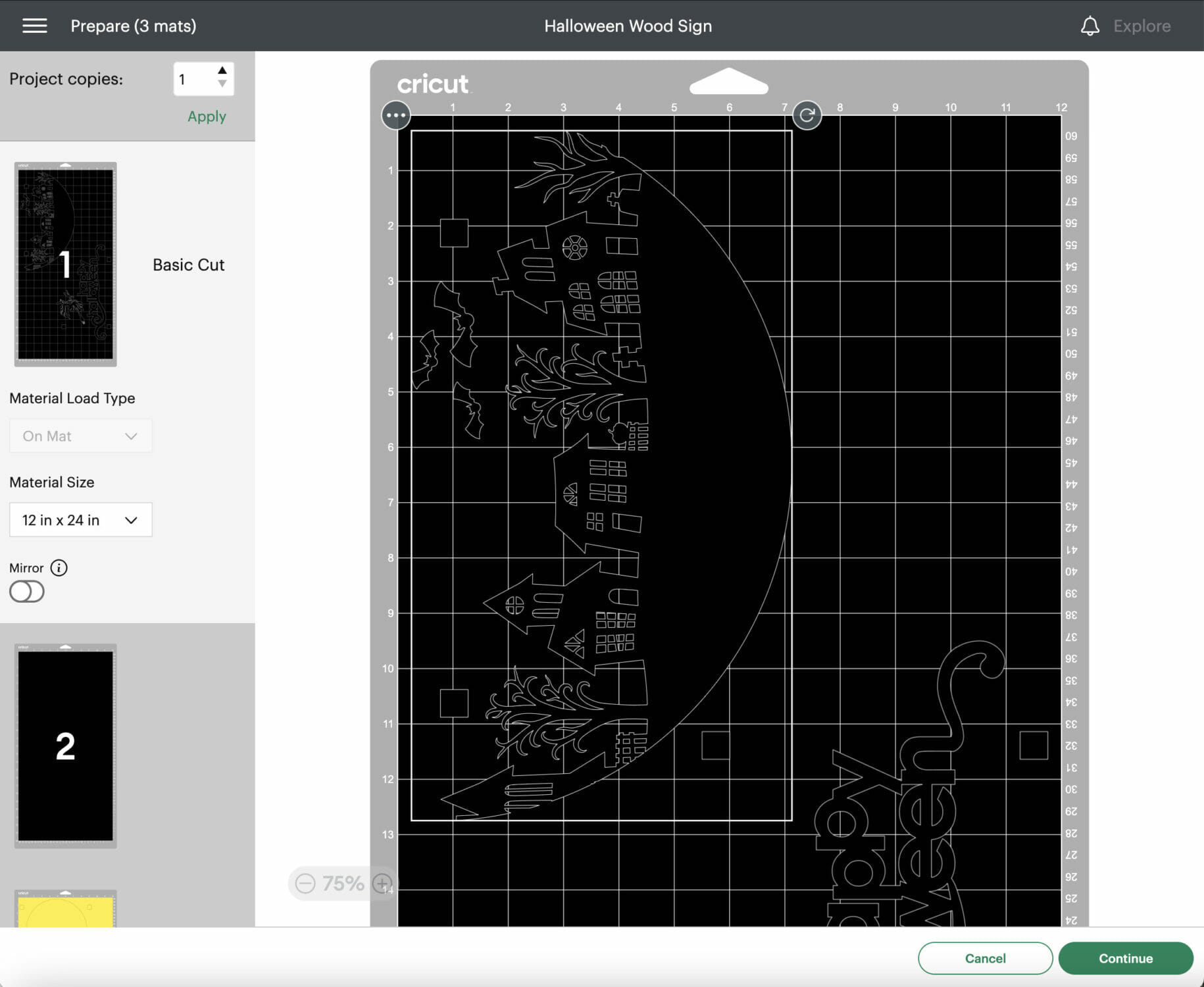The height and width of the screenshot is (987, 1204).
Task: Zoom in with the plus icon
Action: (382, 883)
